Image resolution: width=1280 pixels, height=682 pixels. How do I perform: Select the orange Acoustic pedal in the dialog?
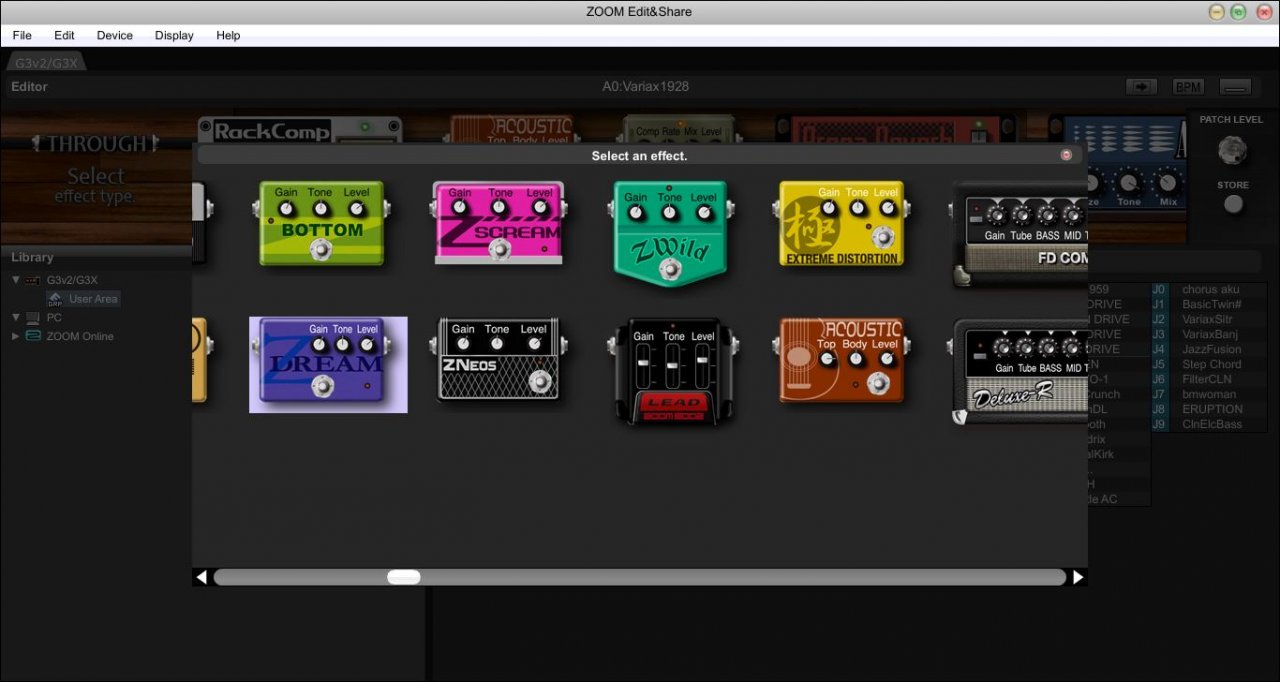point(841,361)
